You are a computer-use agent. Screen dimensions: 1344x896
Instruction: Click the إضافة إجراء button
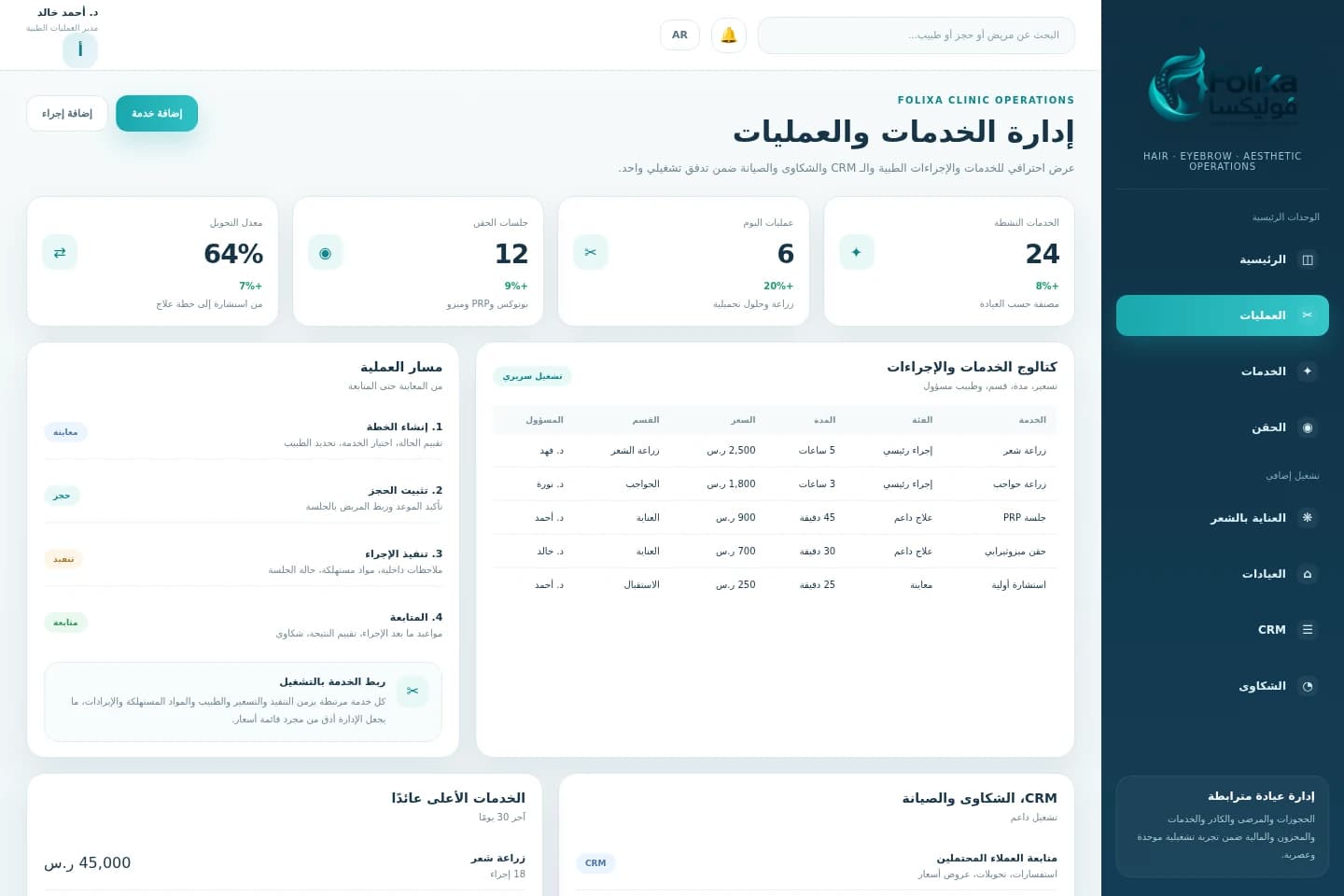pos(67,113)
